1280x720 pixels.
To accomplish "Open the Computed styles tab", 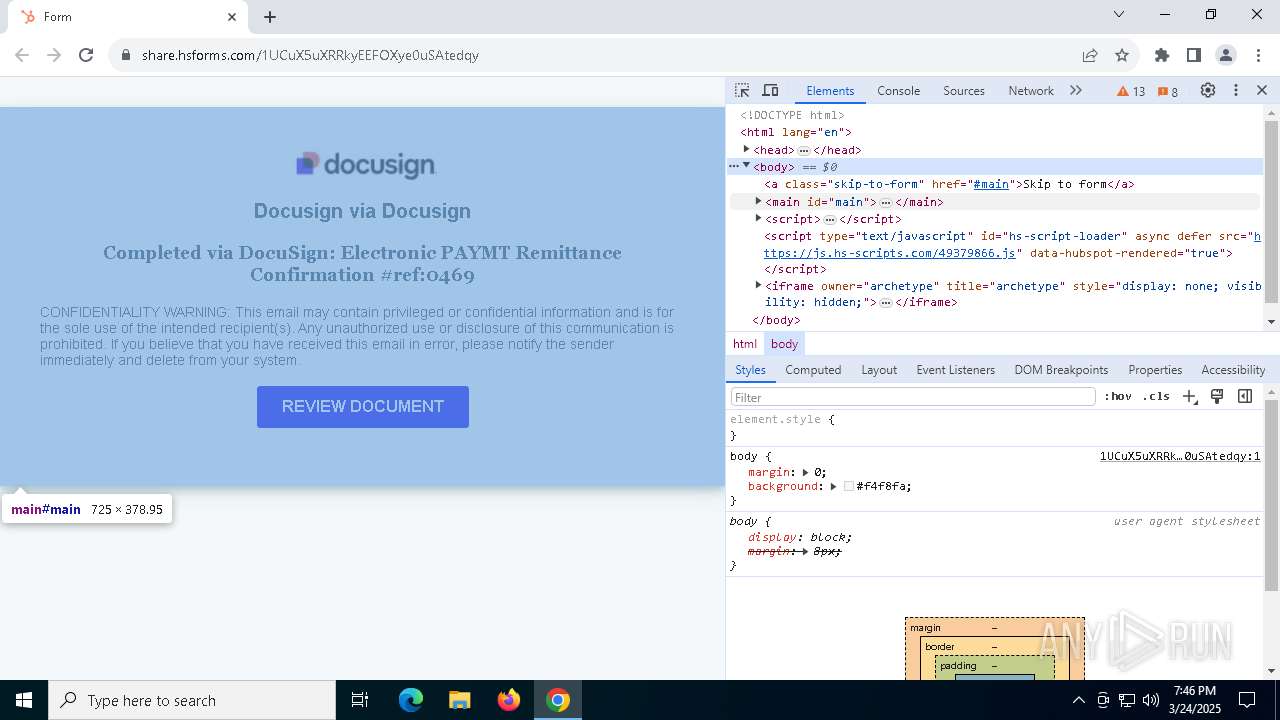I will click(813, 369).
